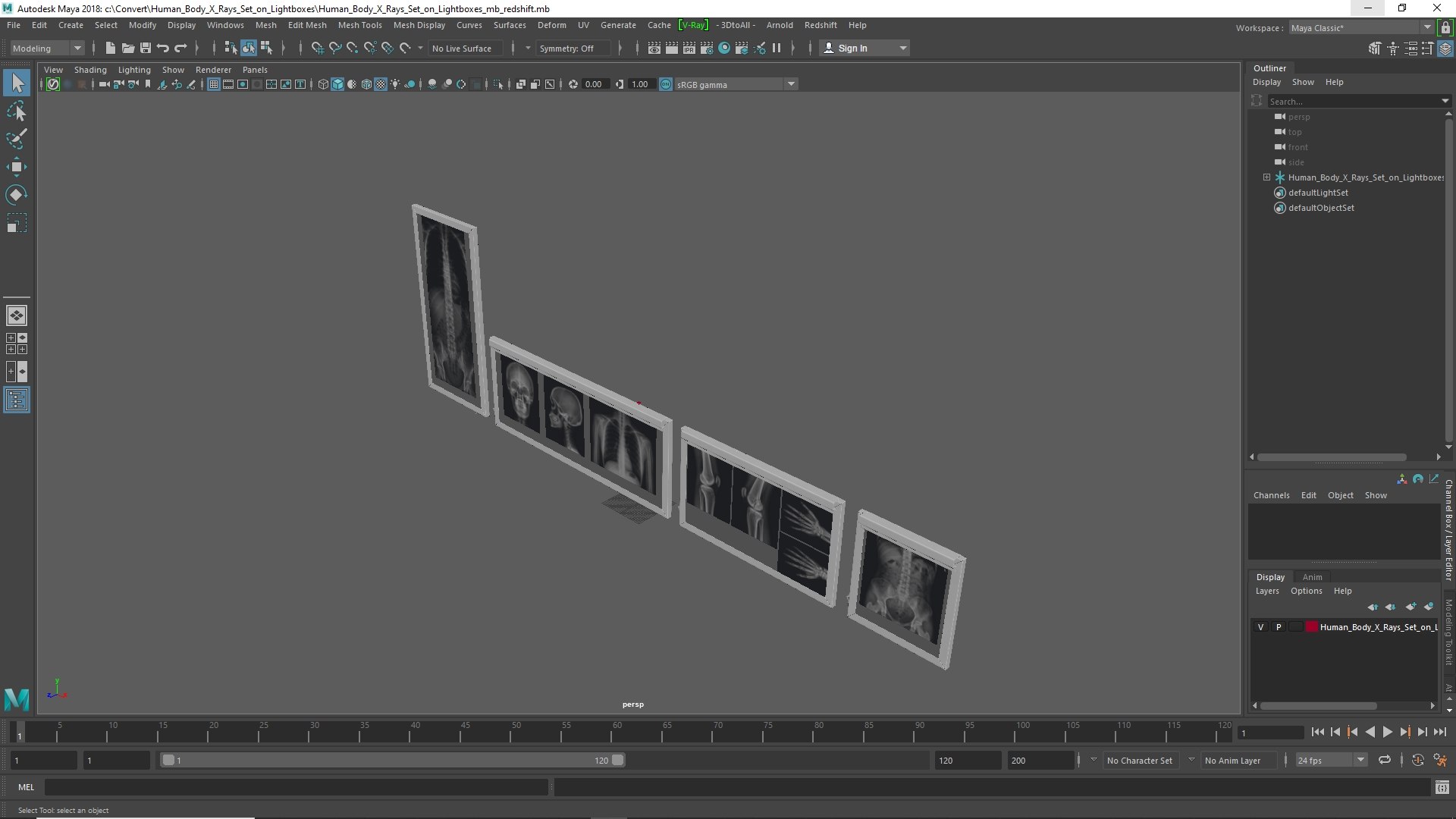Toggle loop playback mode
Image resolution: width=1456 pixels, height=819 pixels.
click(1385, 760)
